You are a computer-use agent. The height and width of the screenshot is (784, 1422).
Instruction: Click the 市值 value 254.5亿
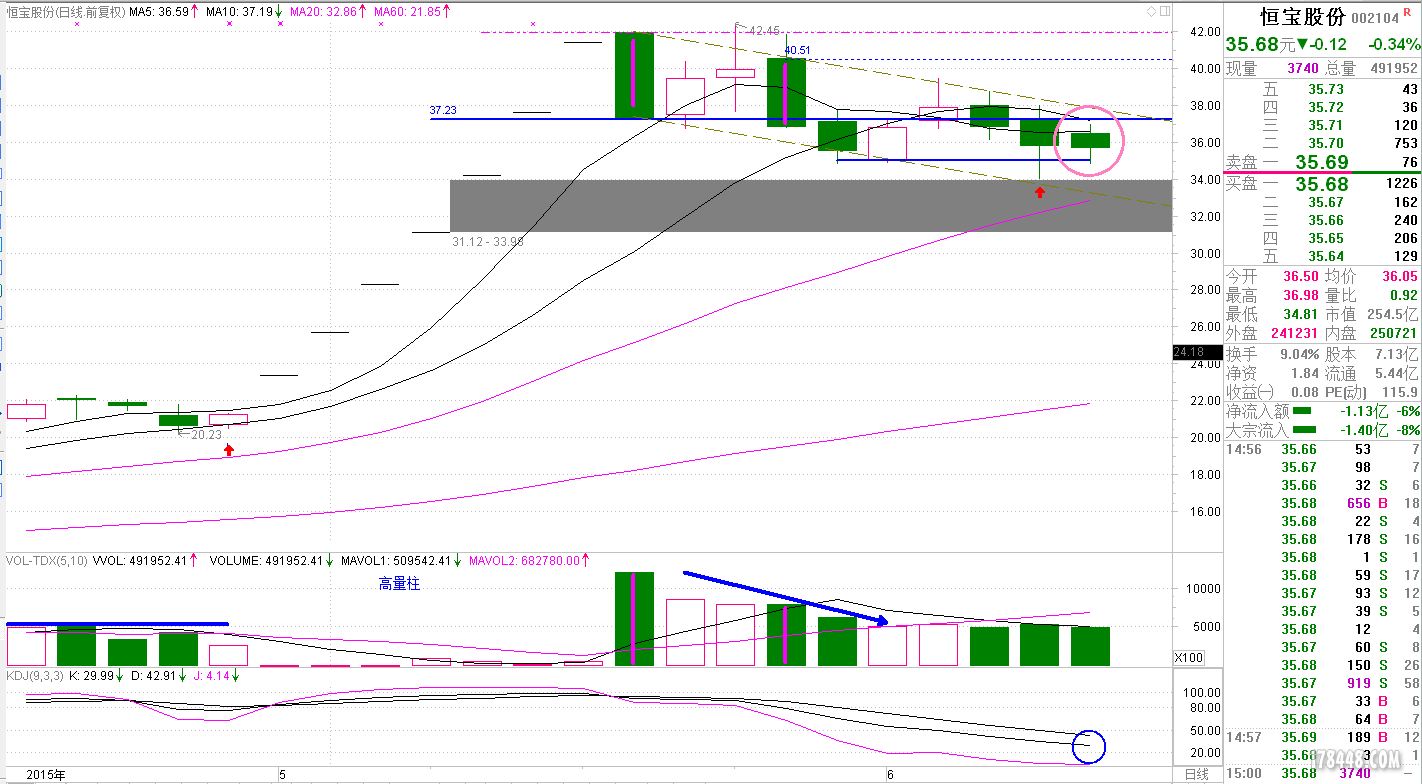click(1393, 314)
